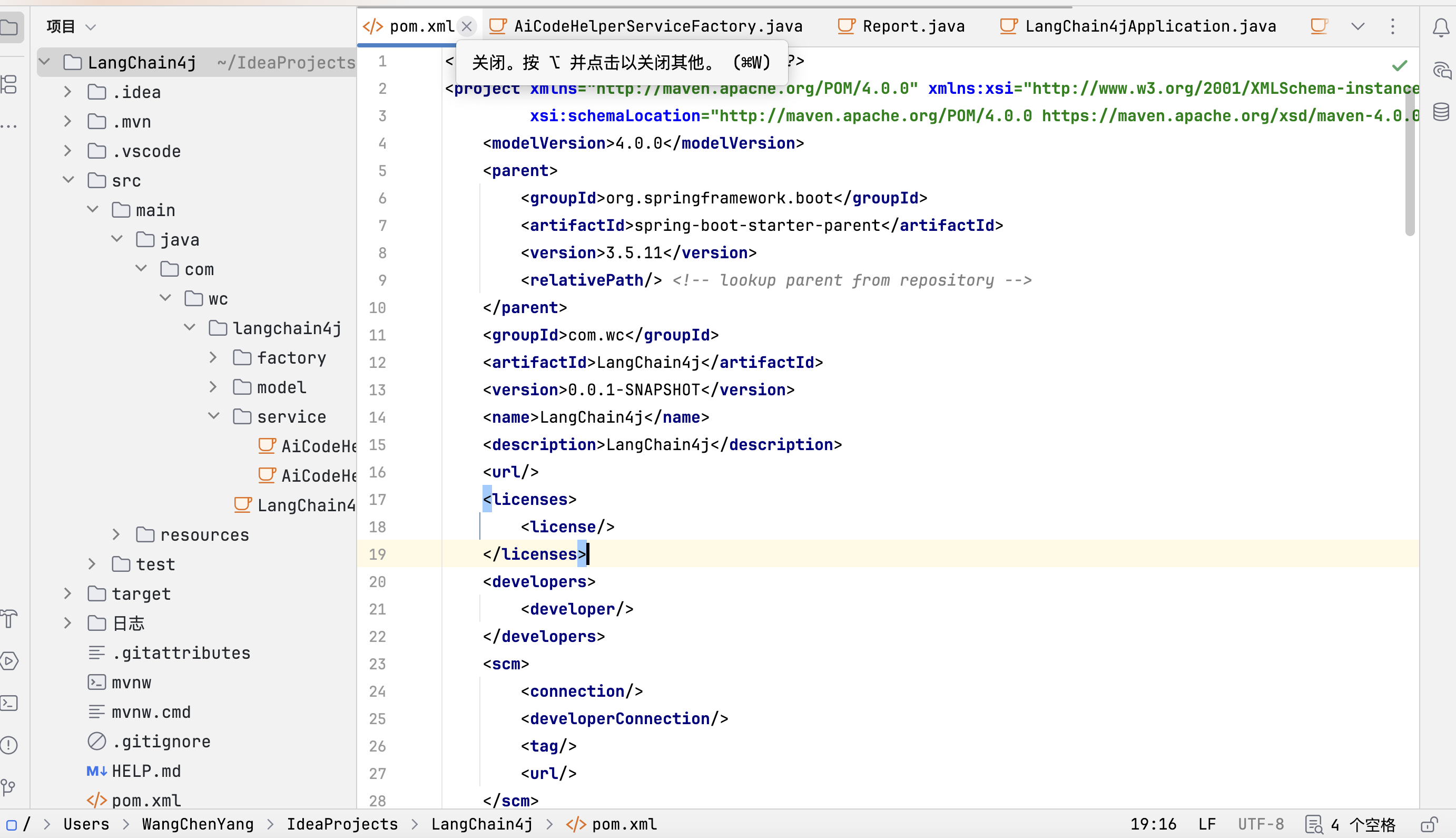Click the editor vertical scrollbar thumb
This screenshot has width=1456, height=838.
click(1410, 161)
